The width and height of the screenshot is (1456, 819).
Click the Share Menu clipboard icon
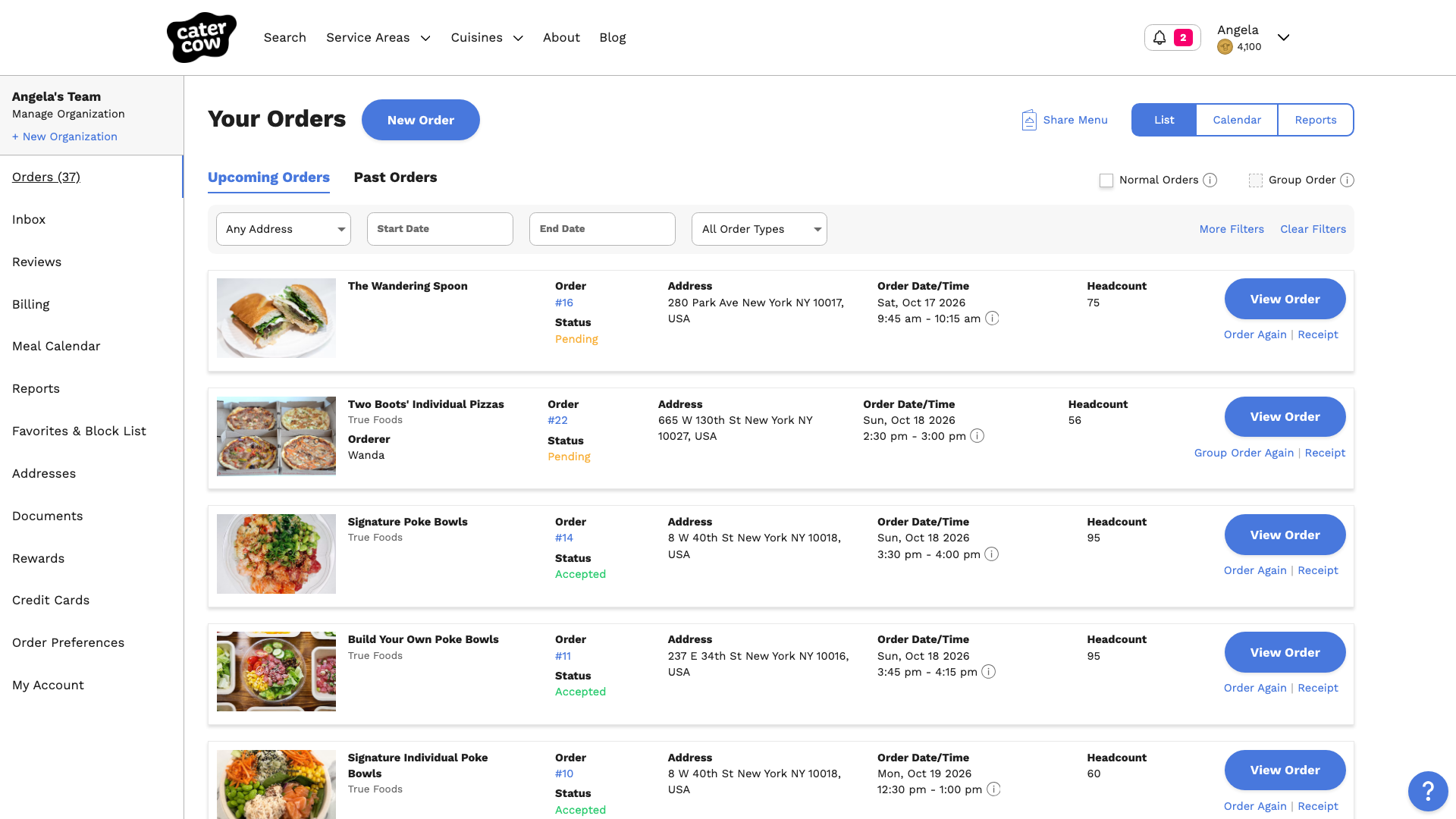1029,120
